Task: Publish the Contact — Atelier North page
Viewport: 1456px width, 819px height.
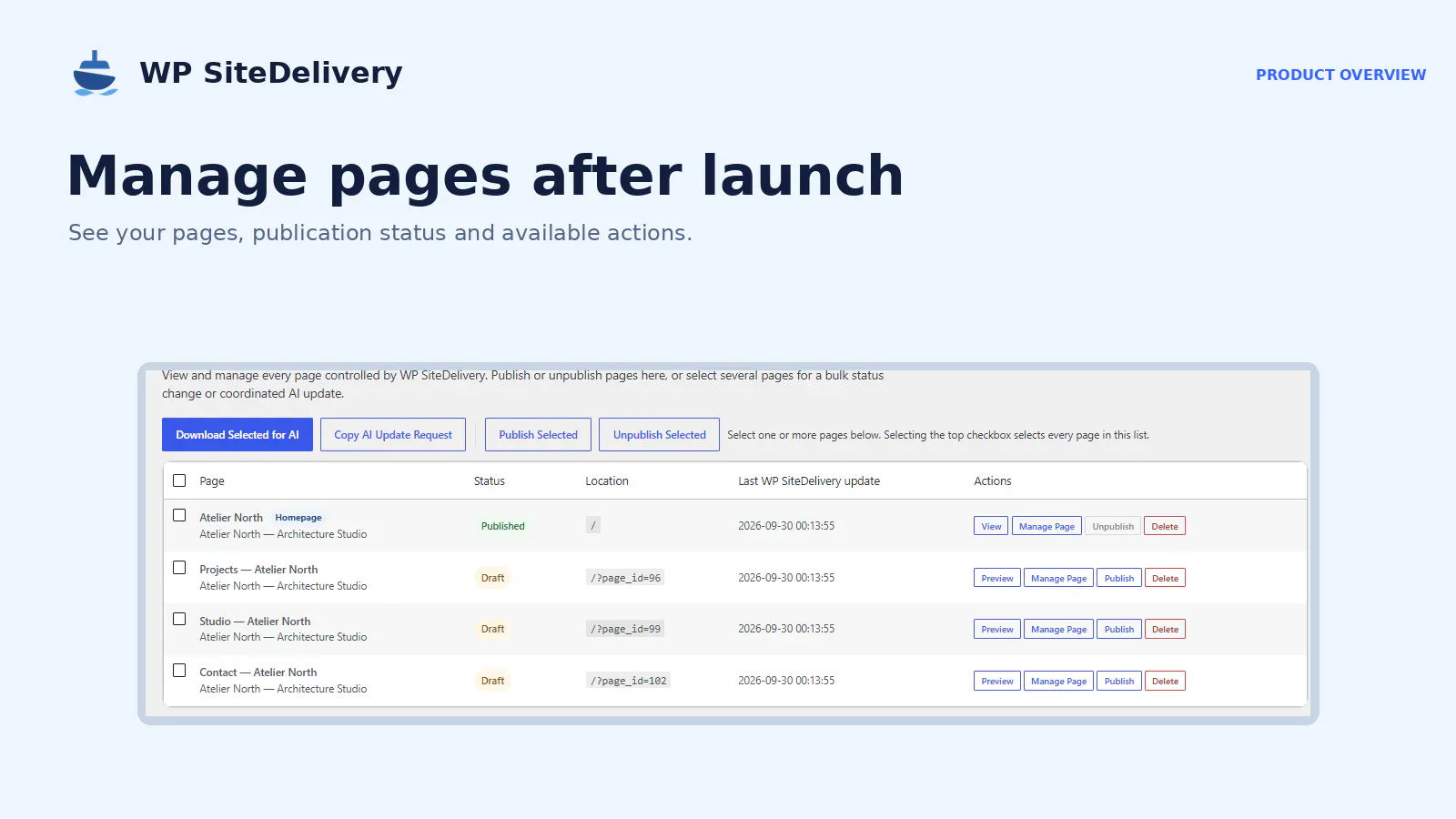Action: tap(1119, 681)
